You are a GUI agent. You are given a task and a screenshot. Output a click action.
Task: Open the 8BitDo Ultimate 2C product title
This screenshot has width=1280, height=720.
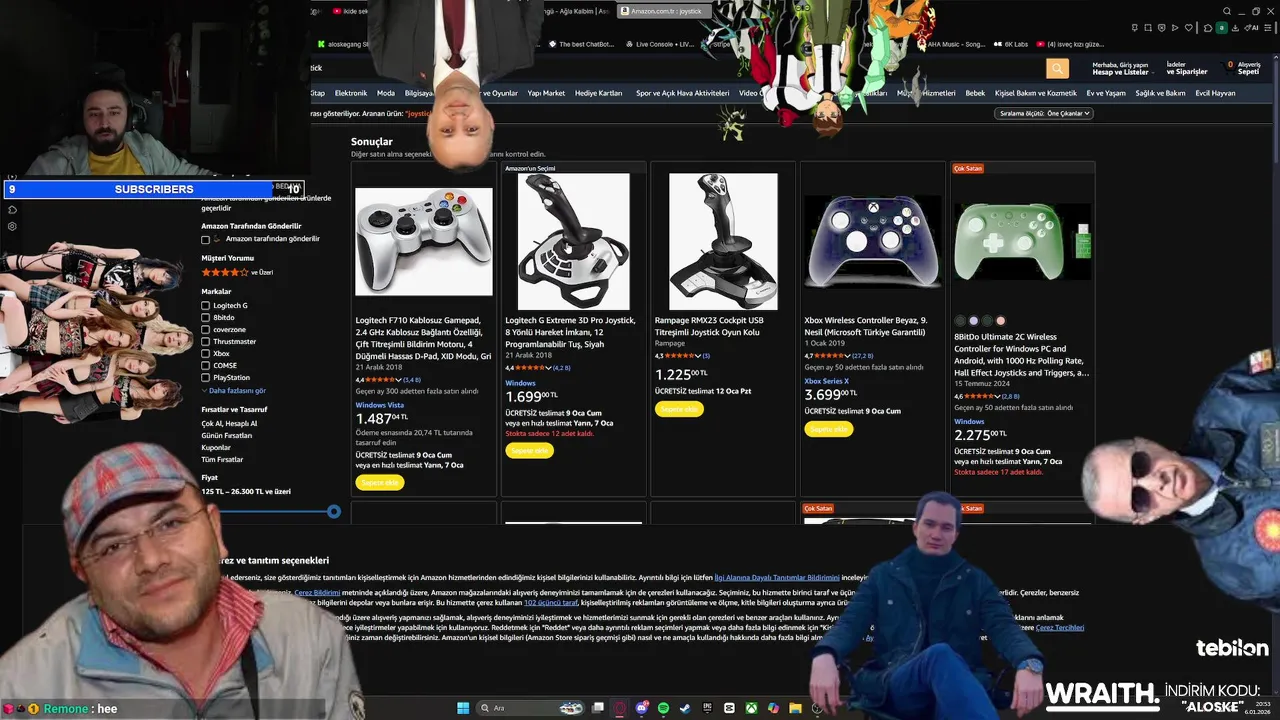pyautogui.click(x=1022, y=355)
